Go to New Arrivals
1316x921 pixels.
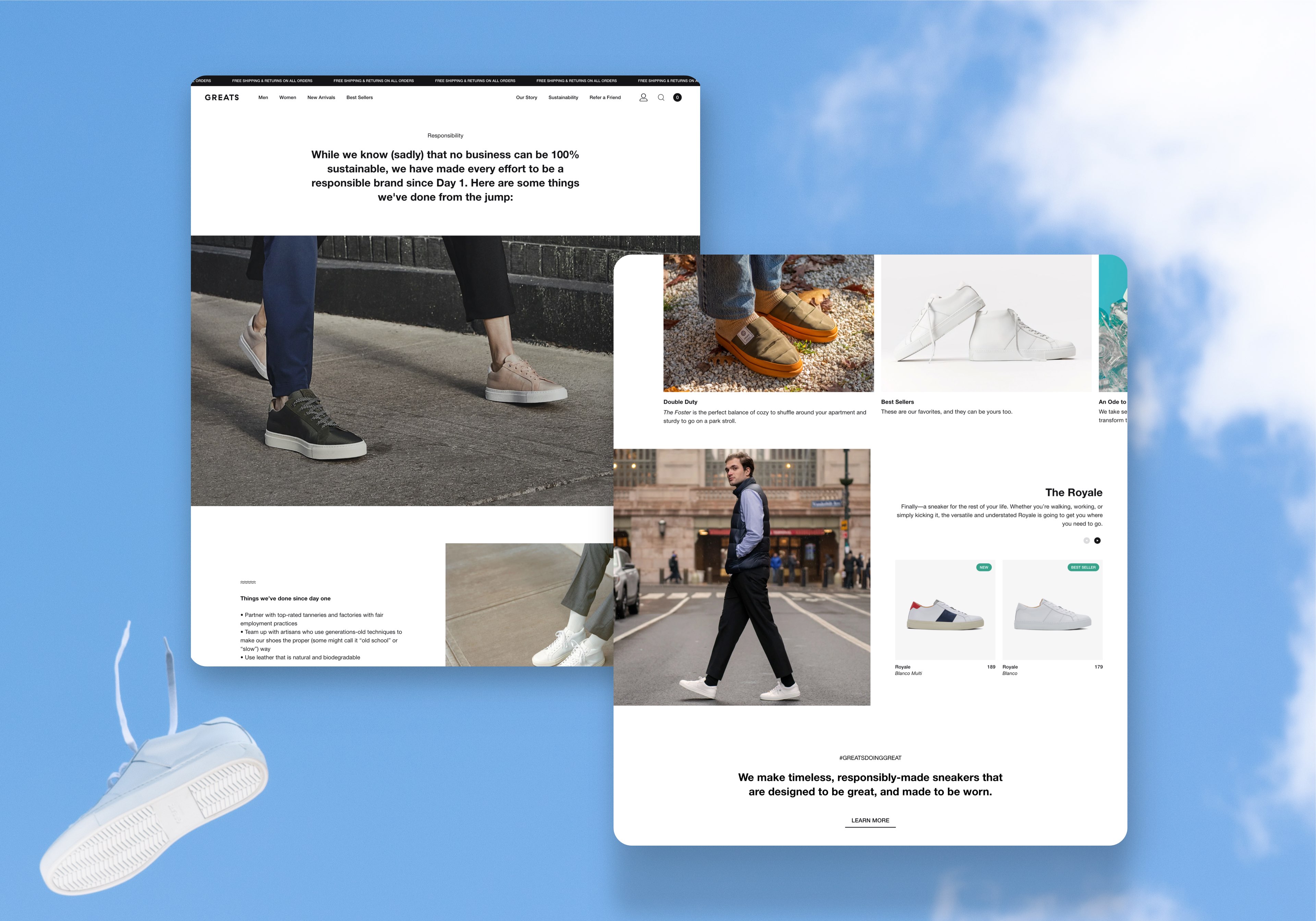point(321,97)
